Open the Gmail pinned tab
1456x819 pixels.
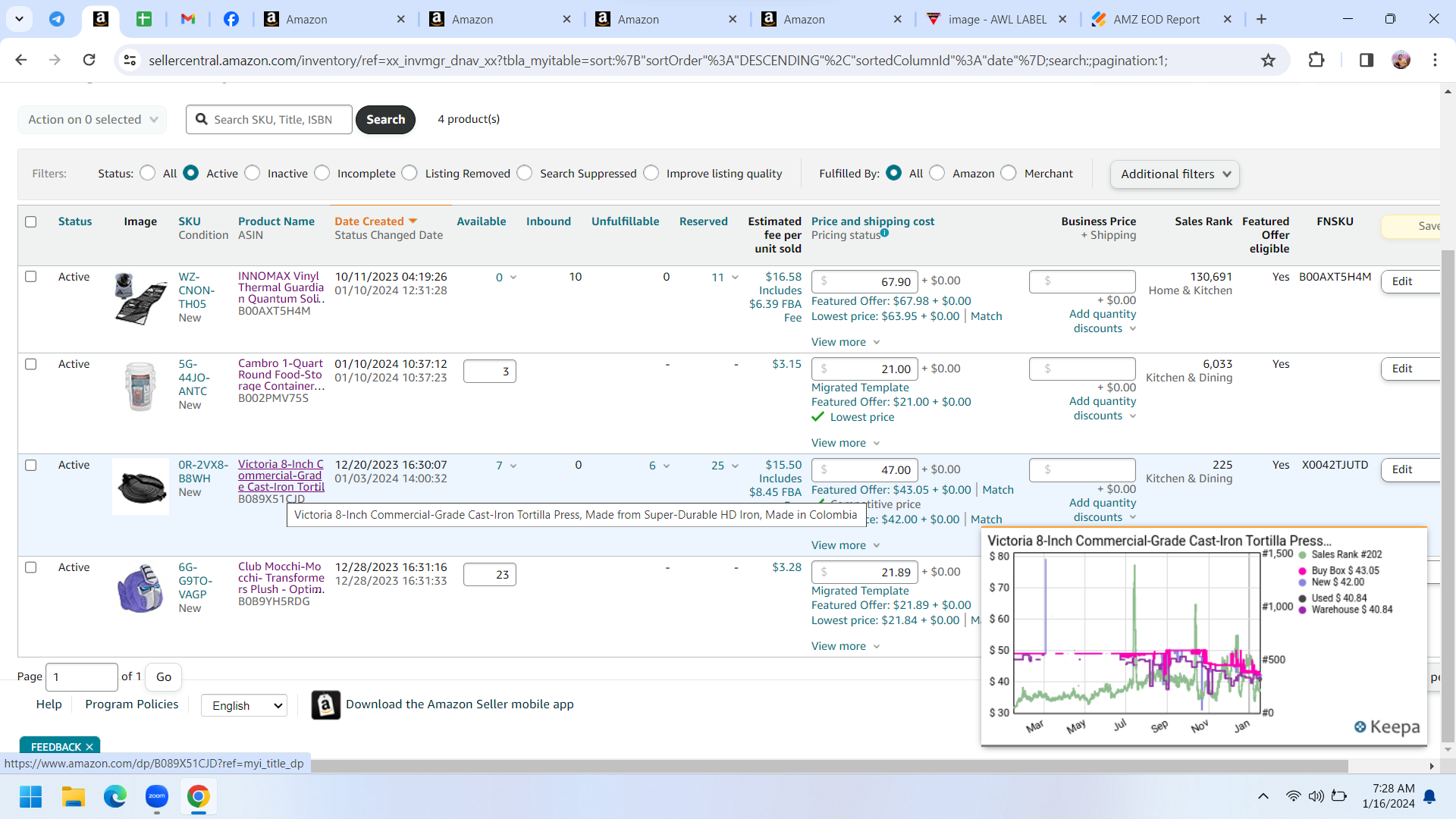click(188, 19)
